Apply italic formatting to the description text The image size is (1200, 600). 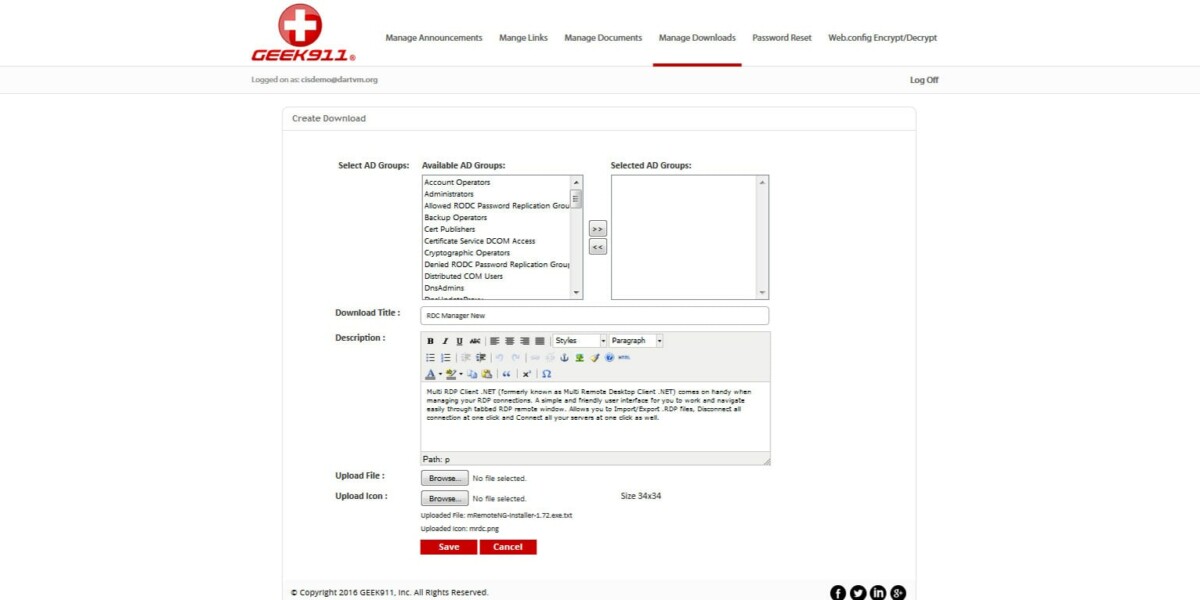444,339
